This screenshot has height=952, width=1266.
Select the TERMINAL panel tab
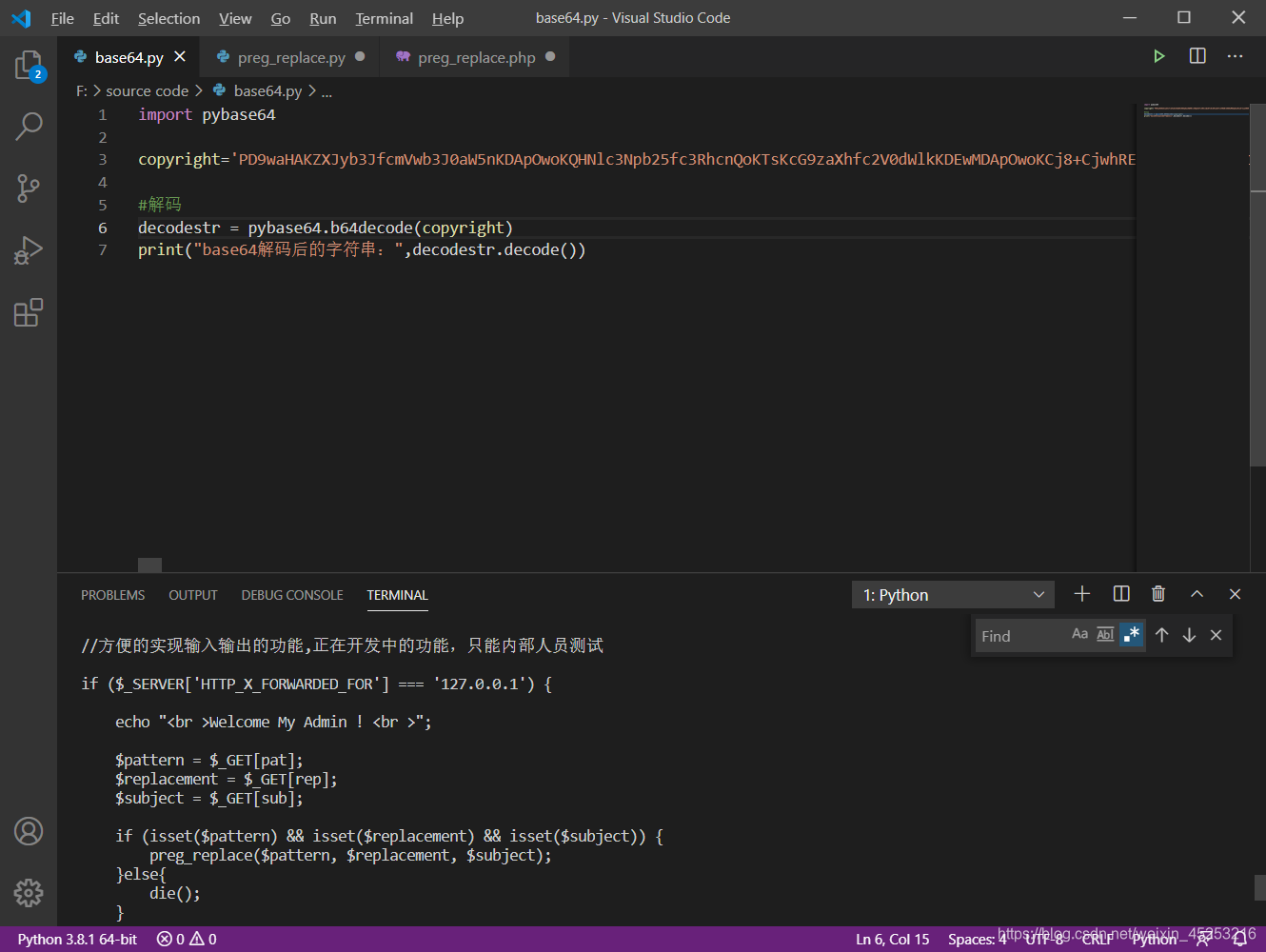(x=397, y=595)
